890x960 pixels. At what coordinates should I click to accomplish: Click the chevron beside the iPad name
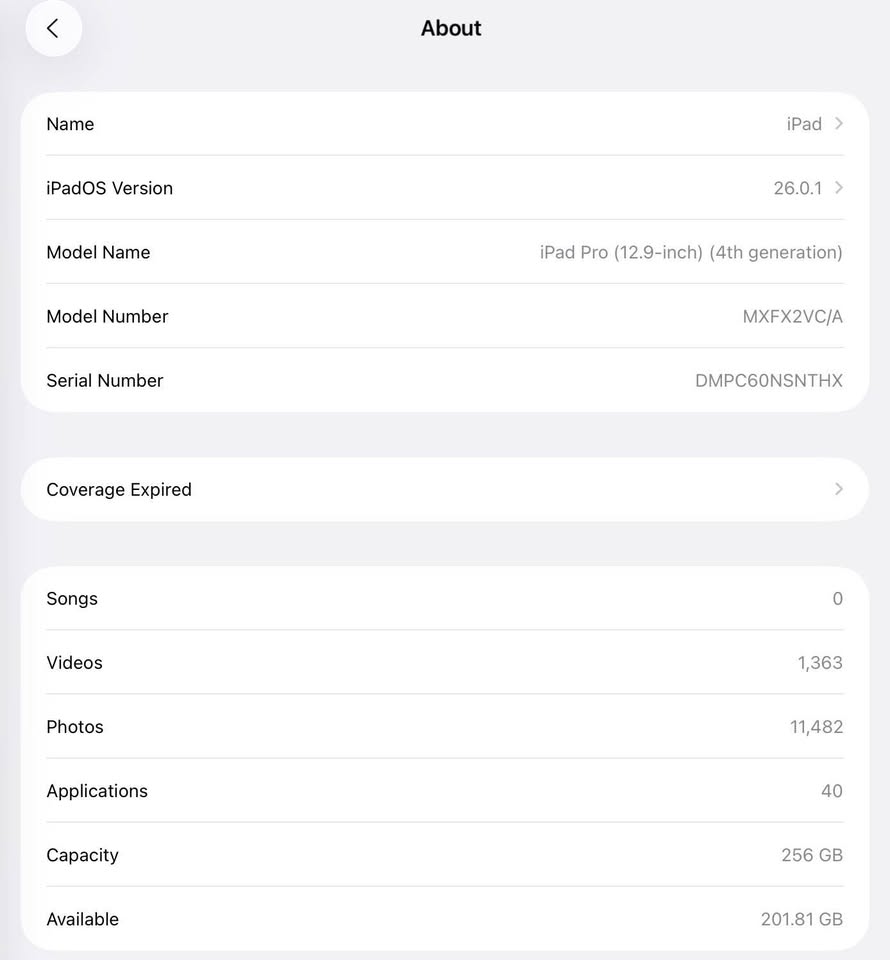[x=839, y=123]
